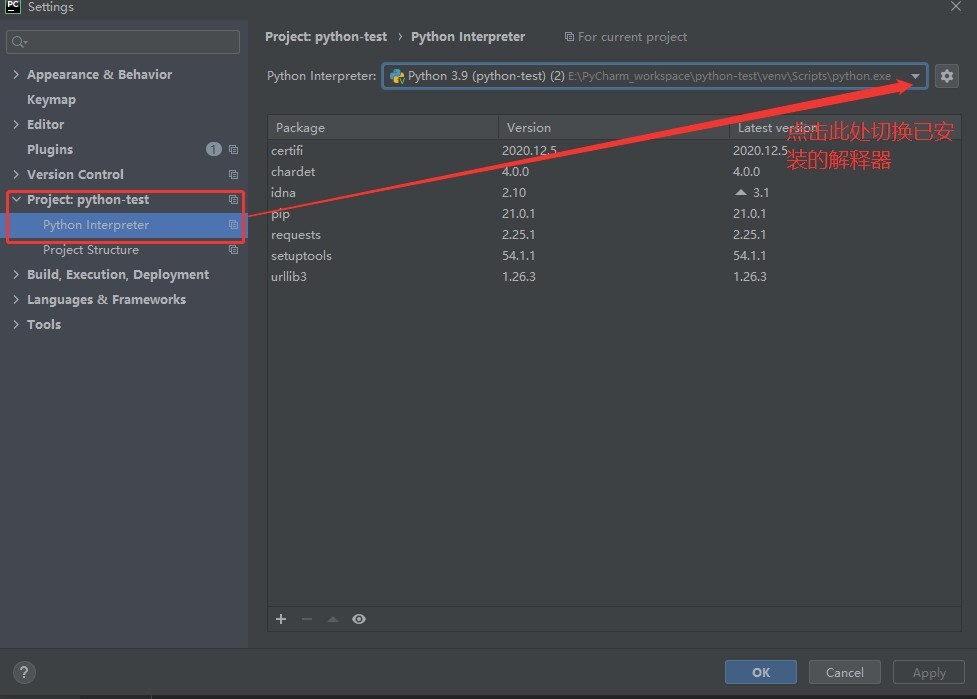Click the OK button

coord(760,672)
